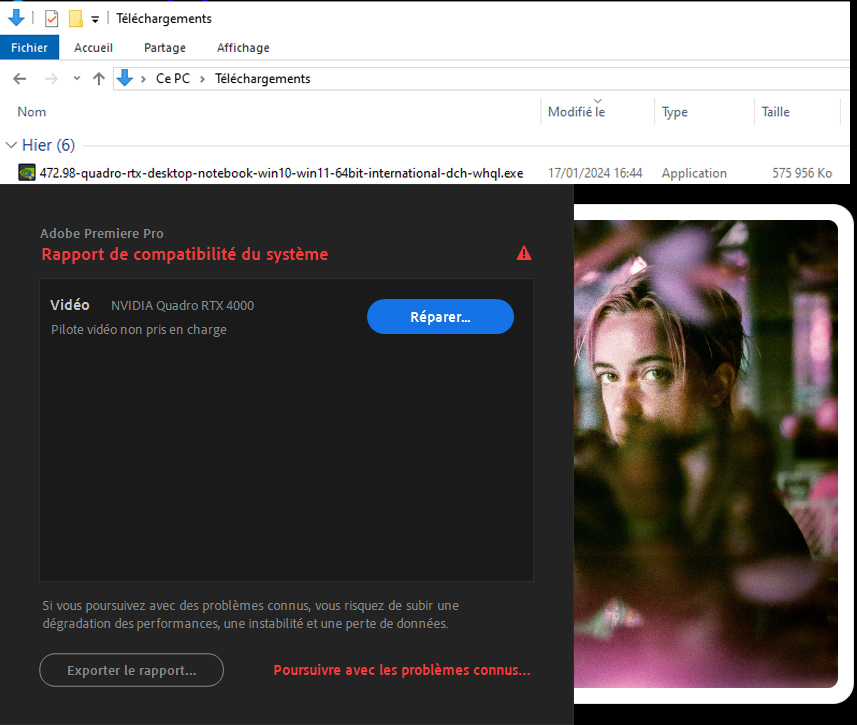
Task: Expand the chevron between Ce PC and Téléchargements
Action: tap(202, 79)
